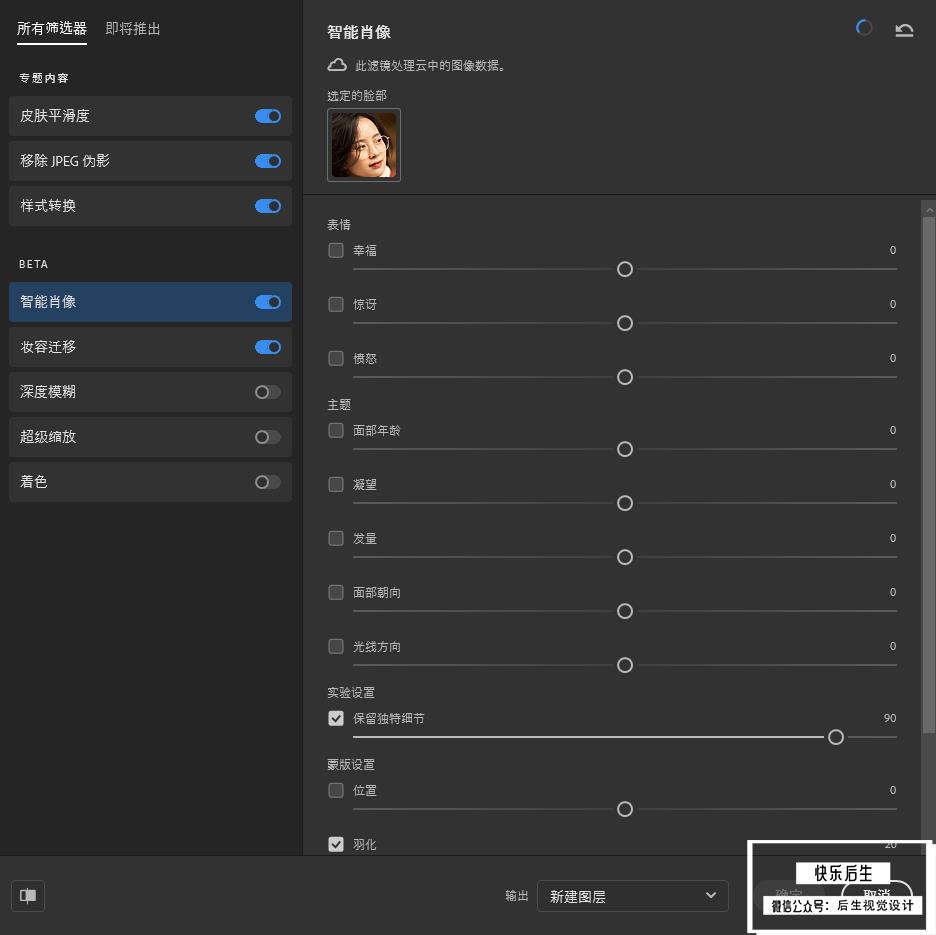Switch to the 即将推出 tab
The width and height of the screenshot is (936, 935).
pyautogui.click(x=133, y=29)
